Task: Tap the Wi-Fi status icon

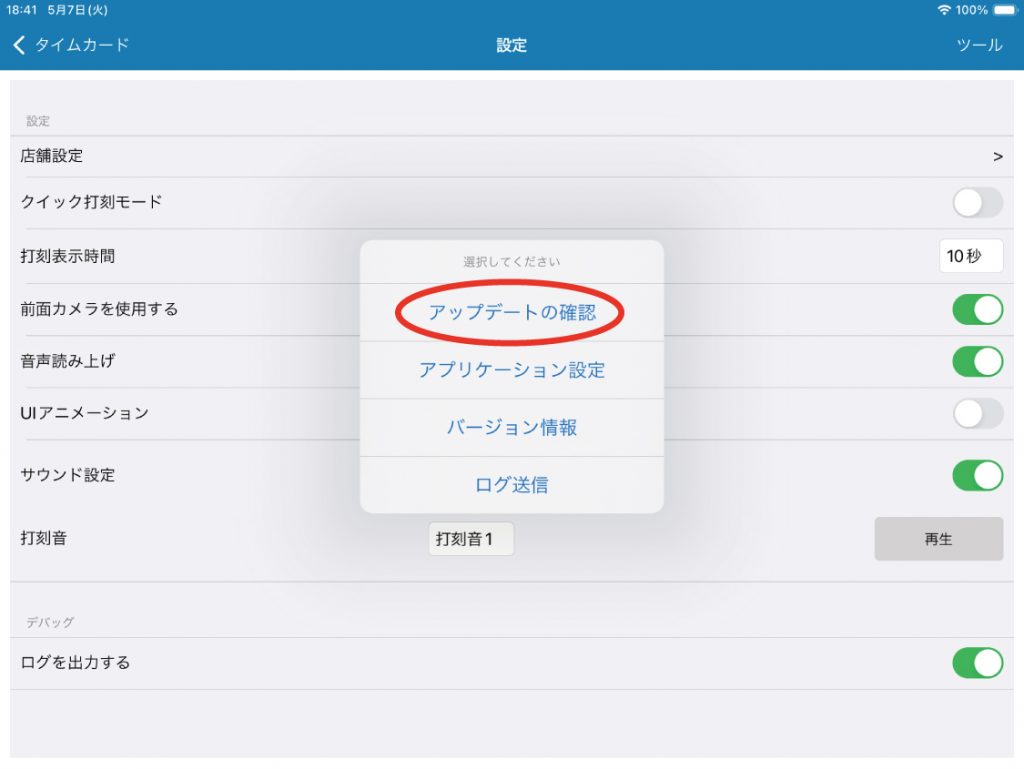Action: coord(943,10)
